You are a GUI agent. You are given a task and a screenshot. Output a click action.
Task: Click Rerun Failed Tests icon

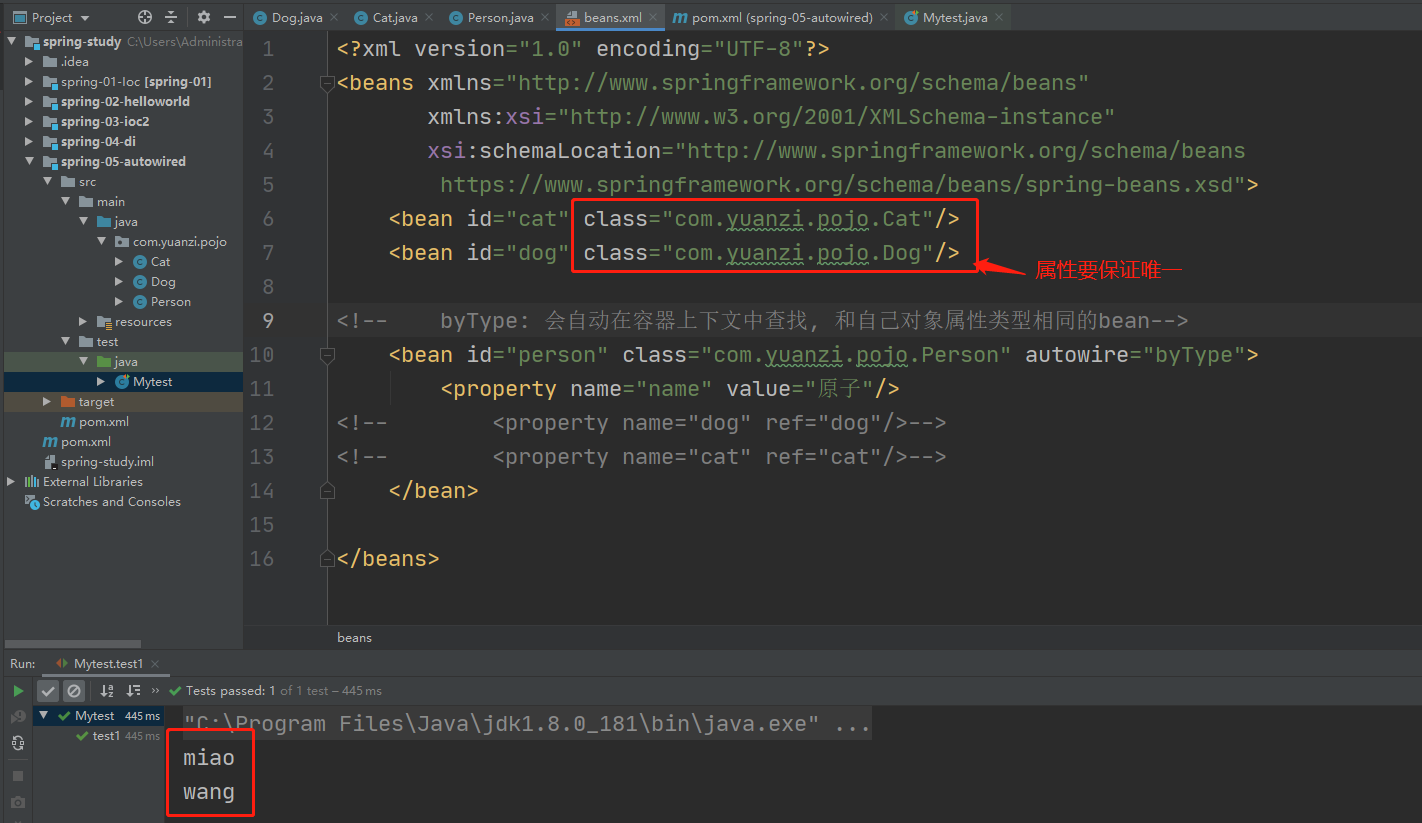tap(18, 717)
